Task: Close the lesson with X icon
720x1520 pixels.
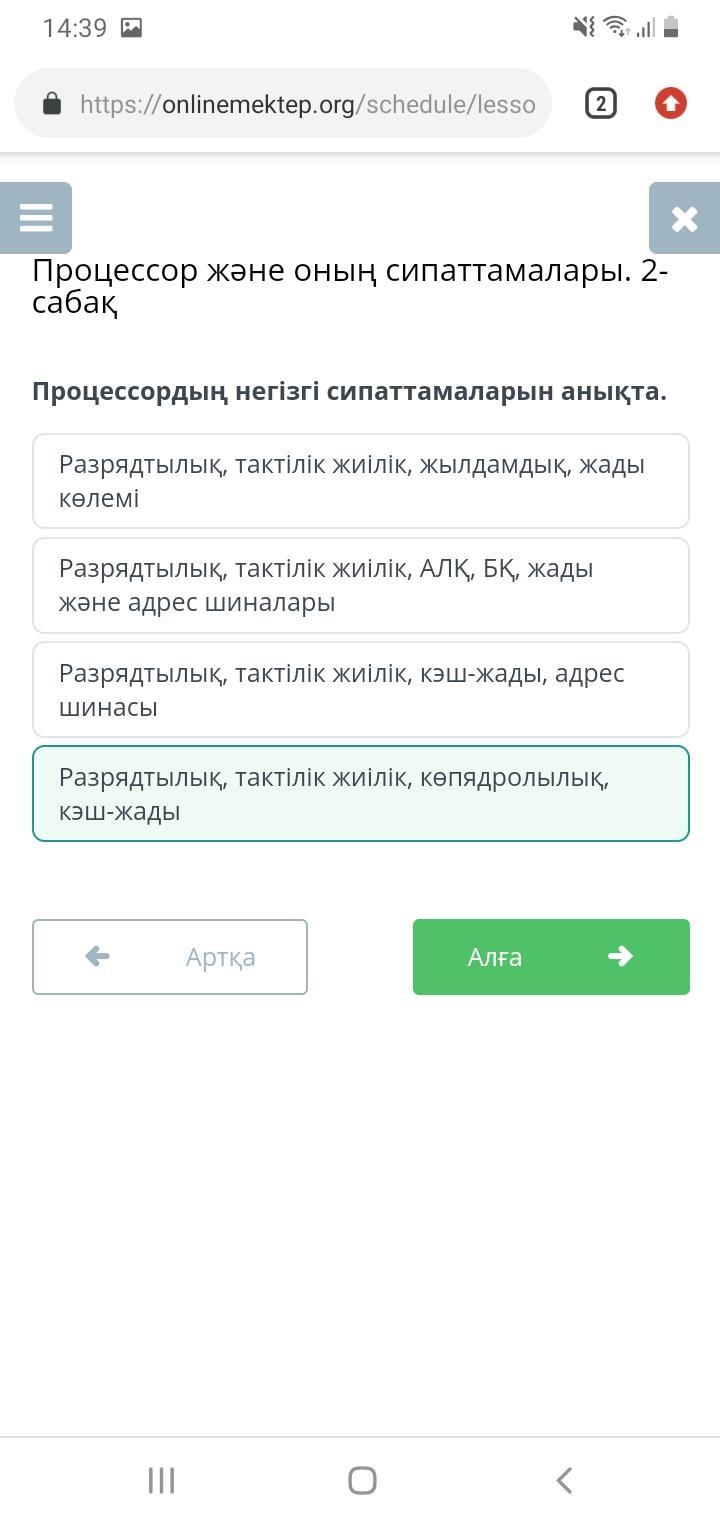Action: (684, 218)
